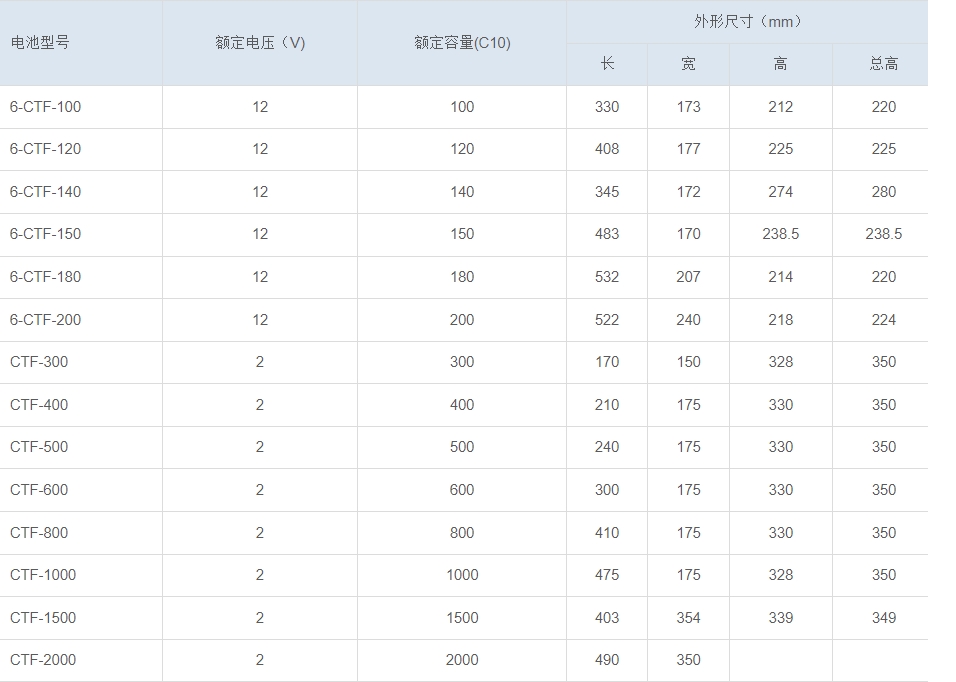This screenshot has width=956, height=682.
Task: Click length 170 in CTF-300 row
Action: click(607, 362)
